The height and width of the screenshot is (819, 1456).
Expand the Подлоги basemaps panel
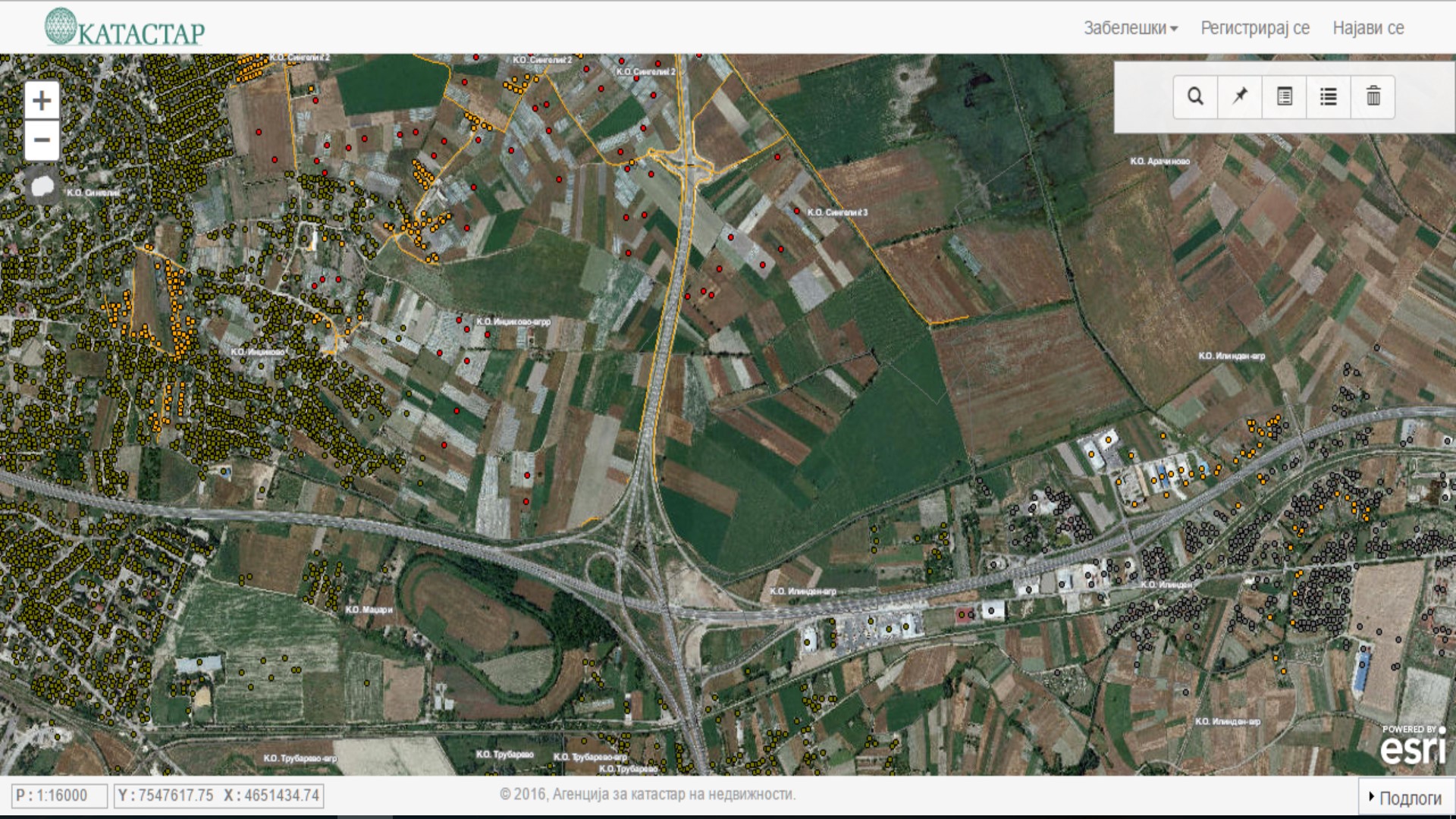(1405, 797)
